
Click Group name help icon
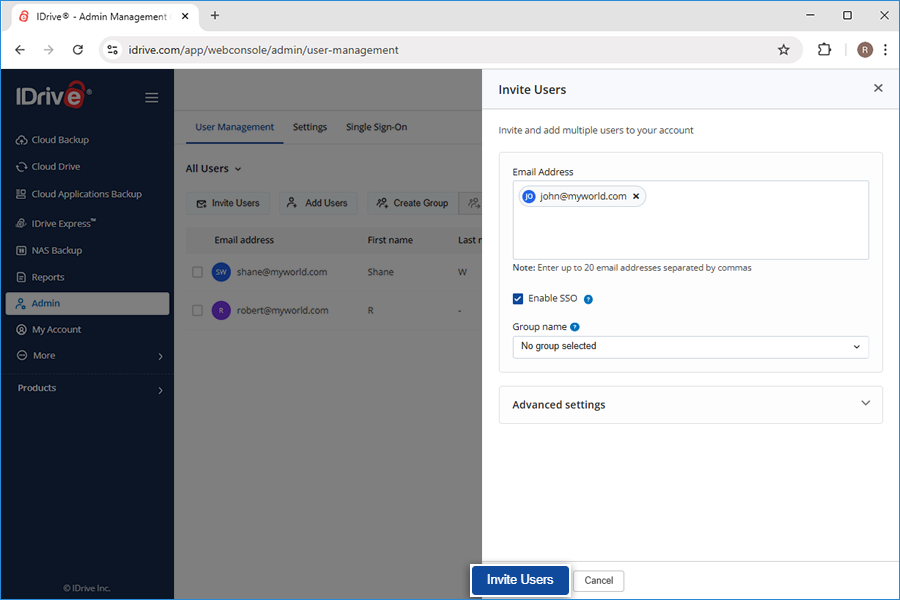[575, 327]
